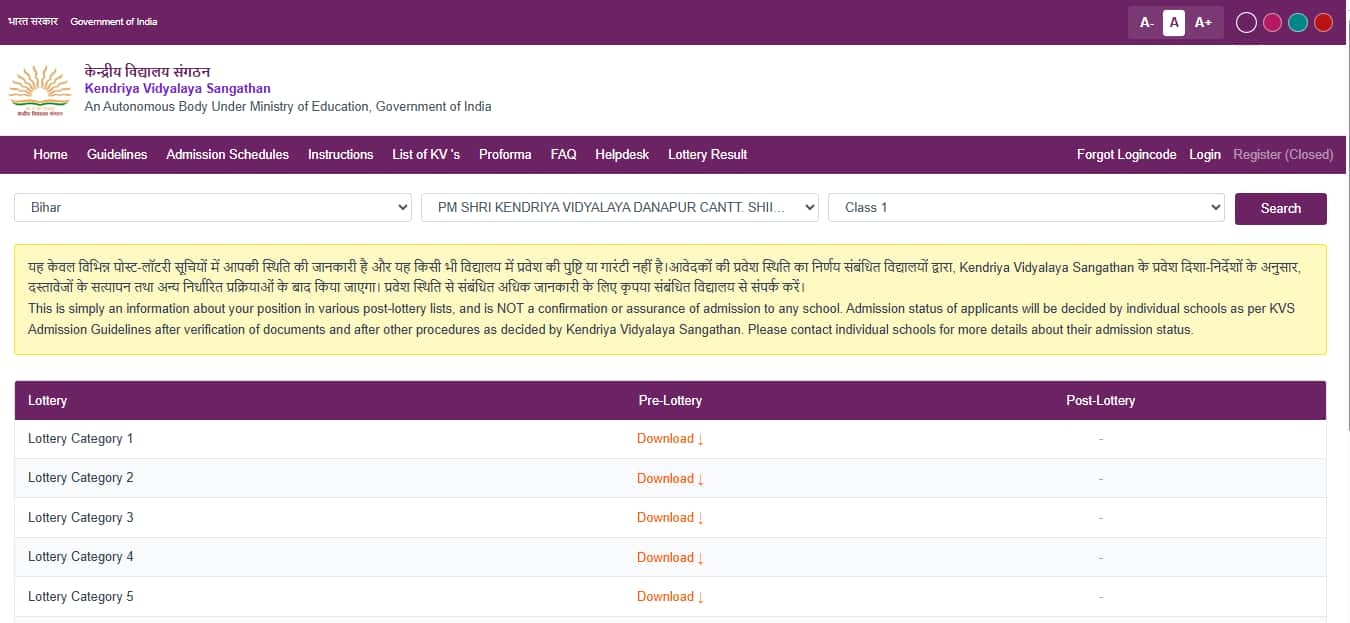Reset font size with middle A button

(x=1174, y=22)
